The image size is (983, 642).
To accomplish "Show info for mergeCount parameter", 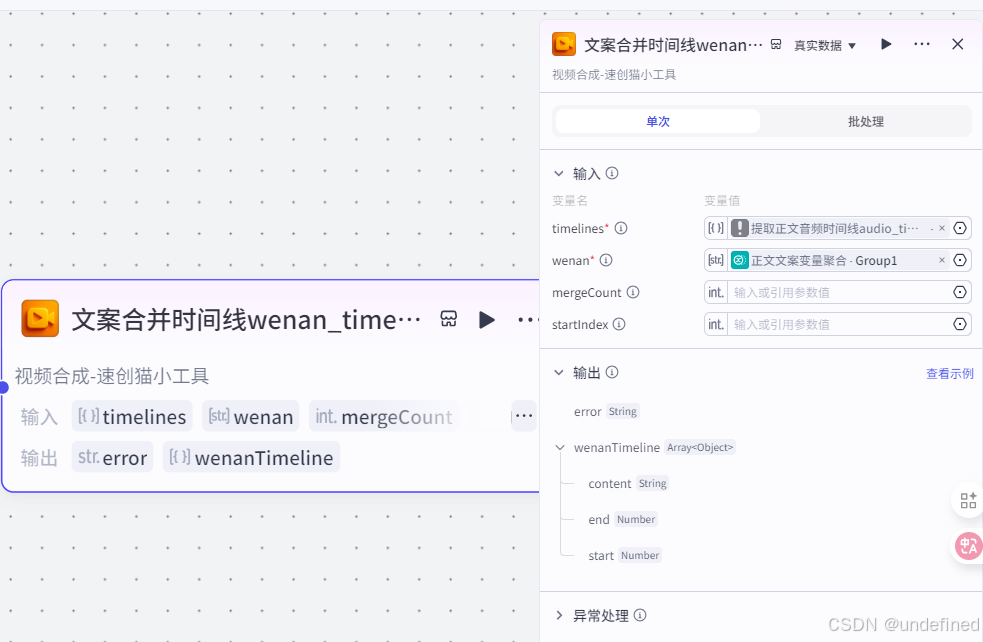I will tap(633, 292).
